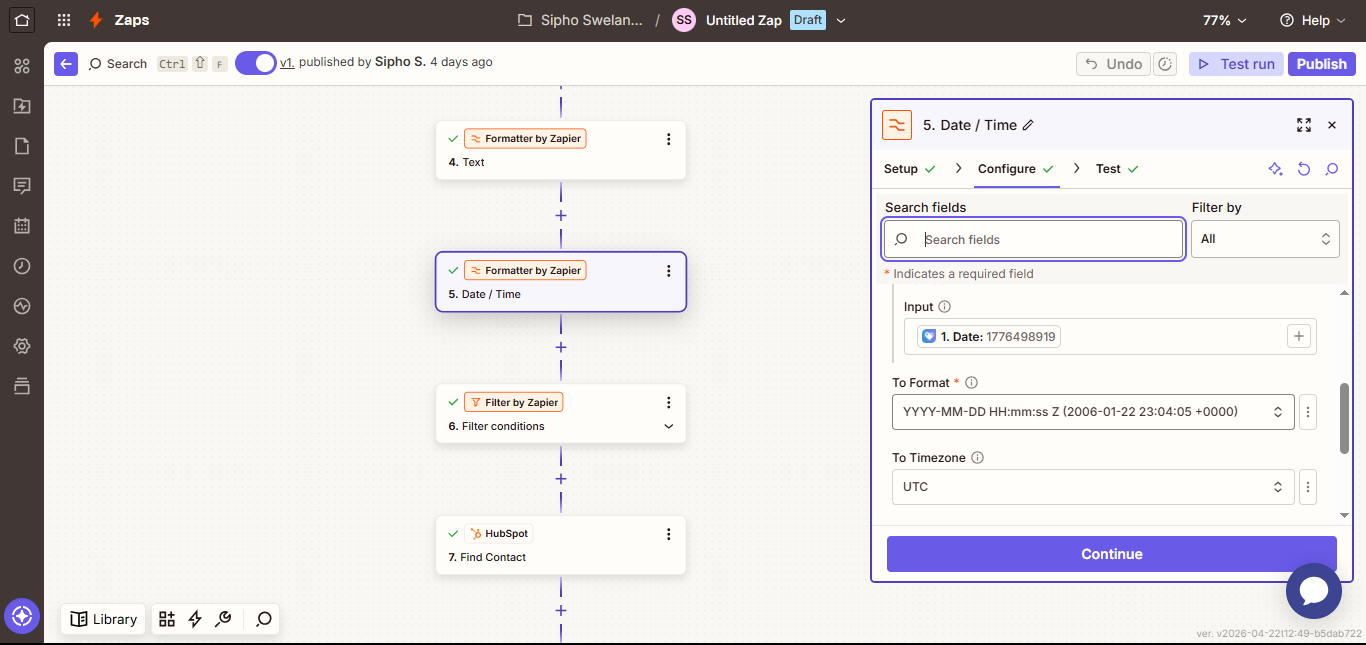Click the 1. Date pill in Input
This screenshot has height=645, width=1366.
[x=989, y=337]
